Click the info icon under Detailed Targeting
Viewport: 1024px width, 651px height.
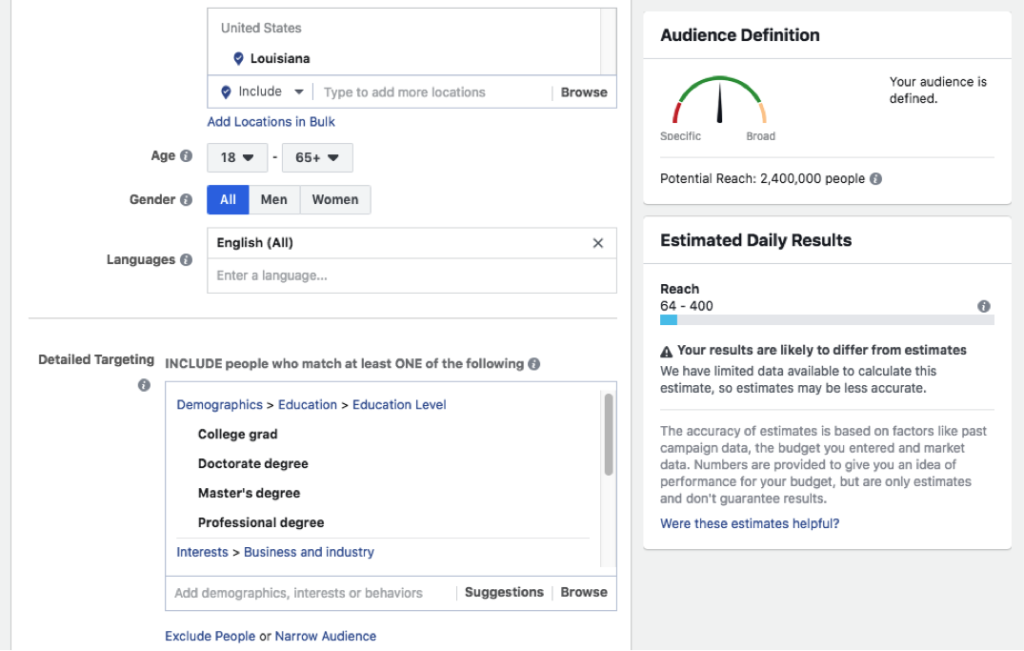click(x=144, y=385)
